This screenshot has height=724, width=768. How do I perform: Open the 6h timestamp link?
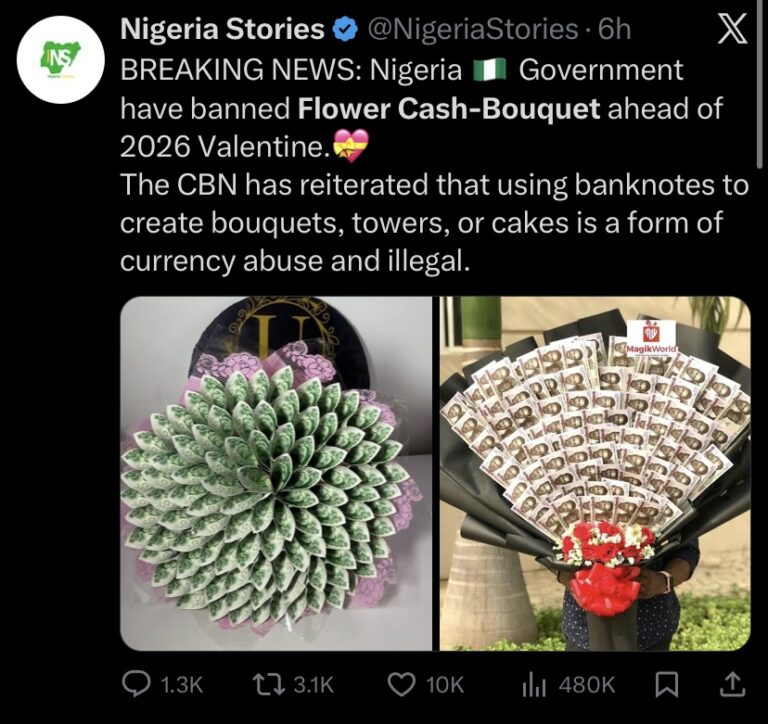613,31
